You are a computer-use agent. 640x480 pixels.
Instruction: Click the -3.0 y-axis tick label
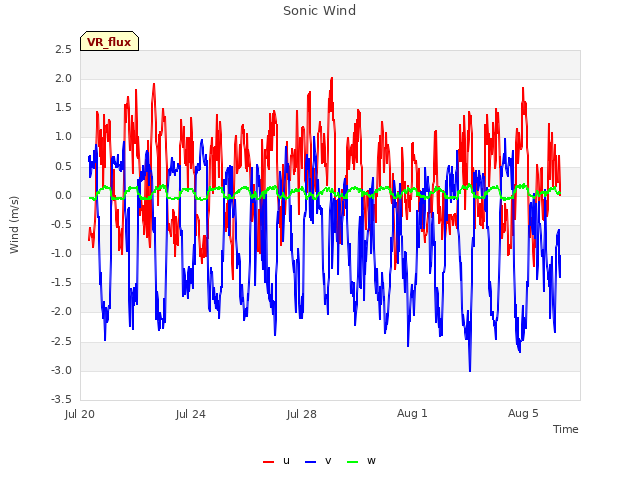(x=62, y=371)
